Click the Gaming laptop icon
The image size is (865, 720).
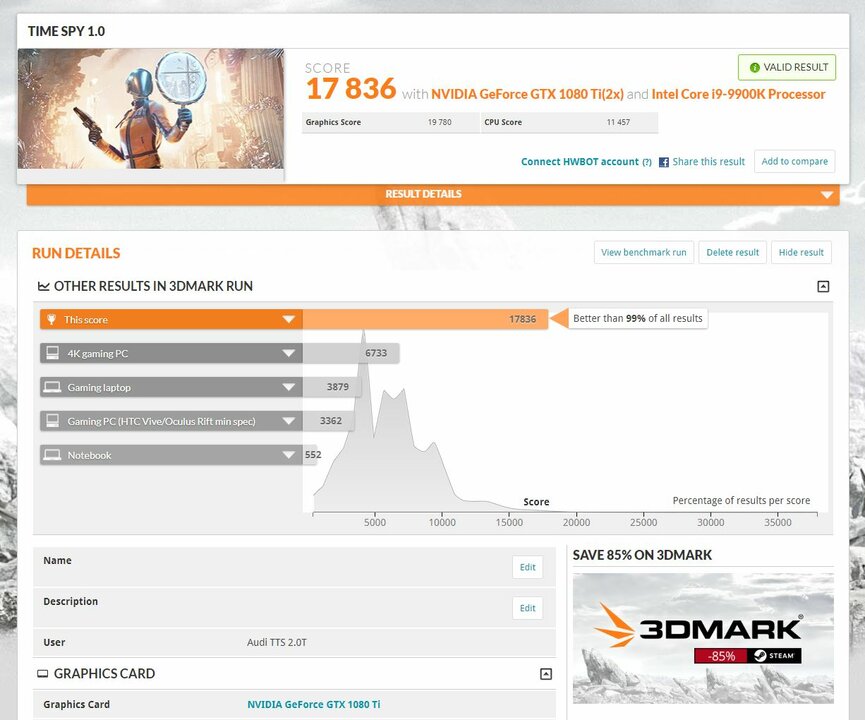52,387
